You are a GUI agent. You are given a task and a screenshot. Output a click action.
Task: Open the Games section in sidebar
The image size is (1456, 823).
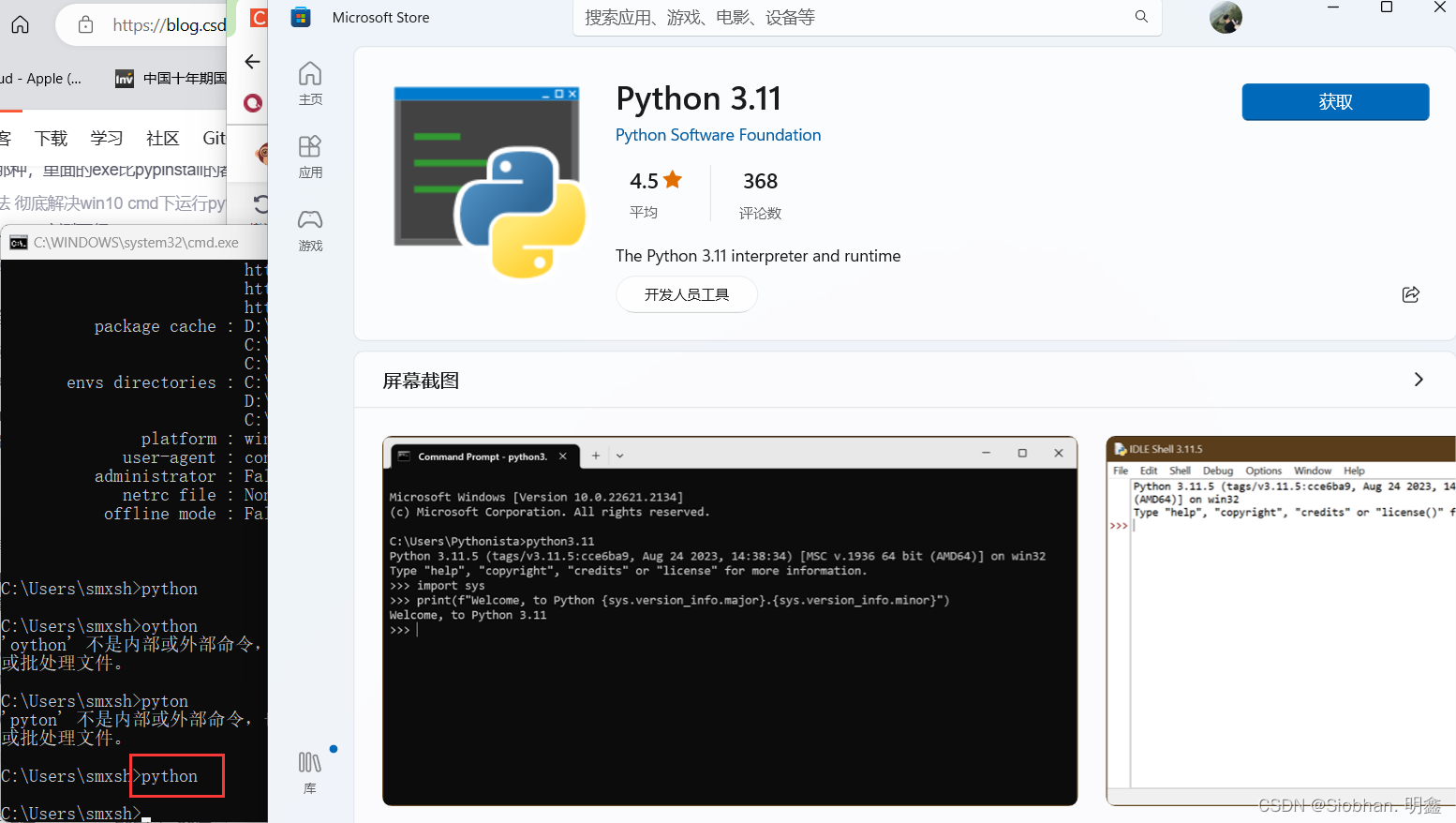(310, 229)
